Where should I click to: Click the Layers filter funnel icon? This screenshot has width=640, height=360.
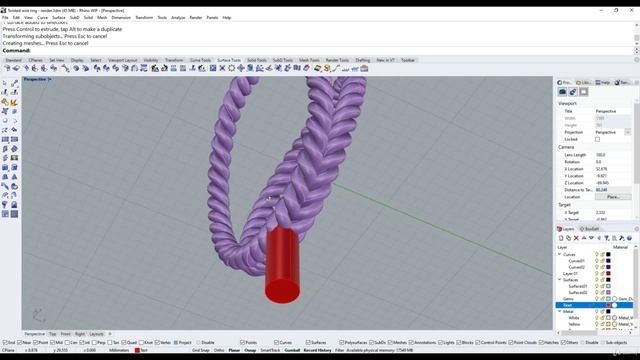[x=607, y=238]
